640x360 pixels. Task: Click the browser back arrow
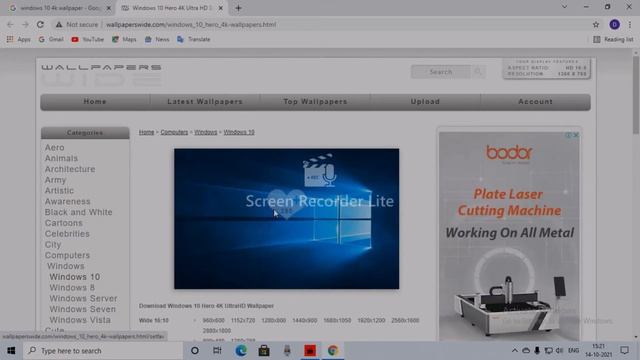10,24
